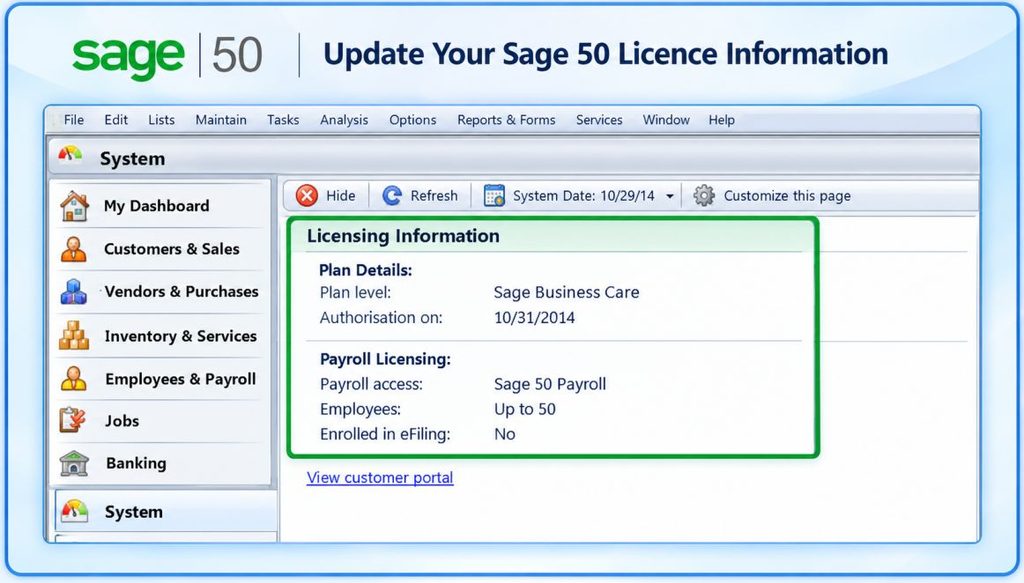This screenshot has height=583, width=1024.
Task: Click the Enrolled in eFiling No value
Action: [505, 434]
